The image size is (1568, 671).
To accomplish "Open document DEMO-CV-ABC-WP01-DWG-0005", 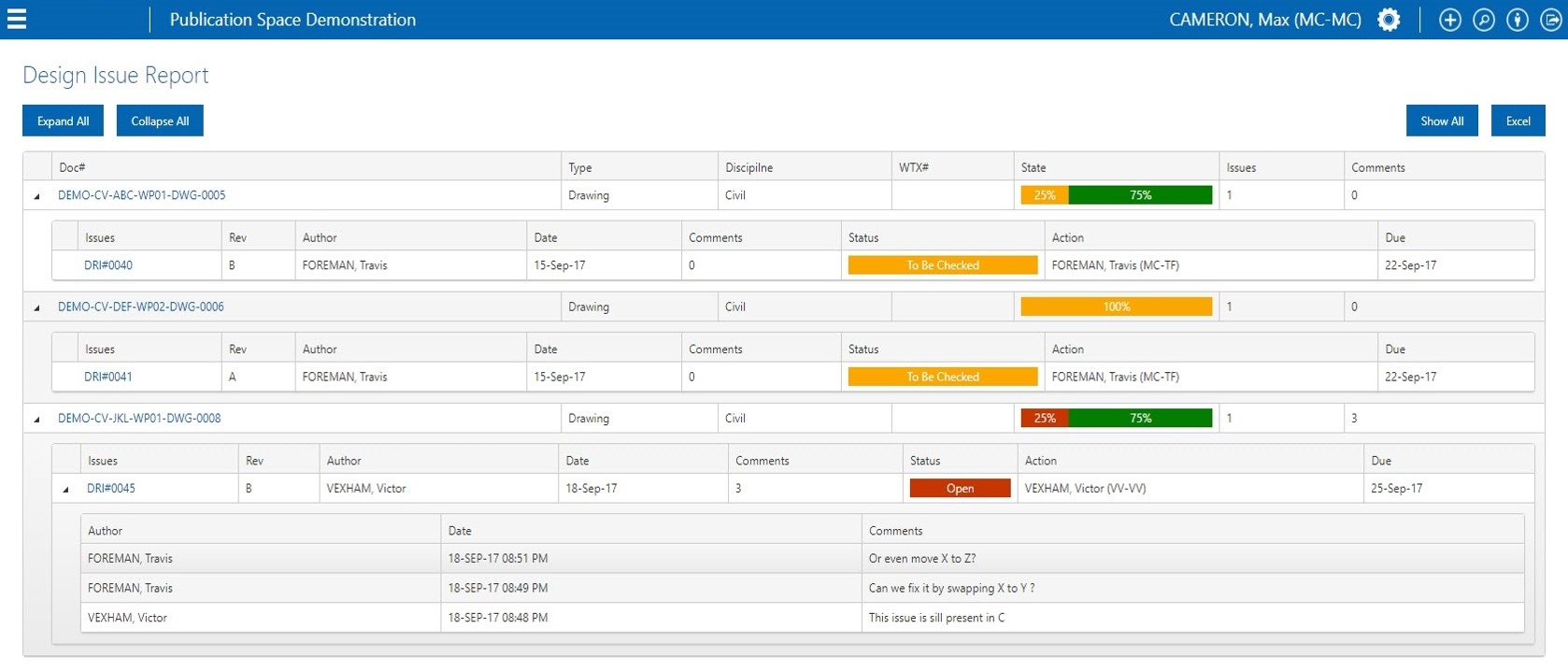I will point(142,195).
